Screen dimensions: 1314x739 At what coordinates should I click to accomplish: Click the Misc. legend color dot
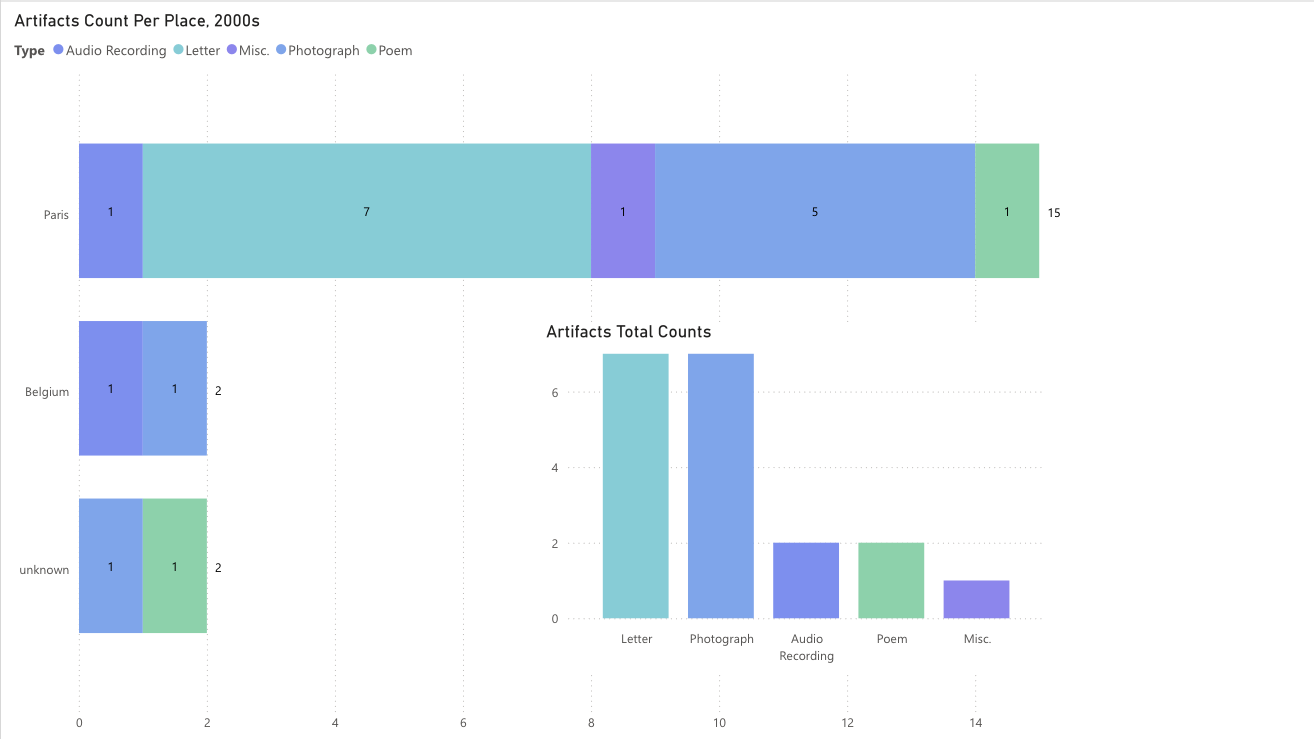232,50
